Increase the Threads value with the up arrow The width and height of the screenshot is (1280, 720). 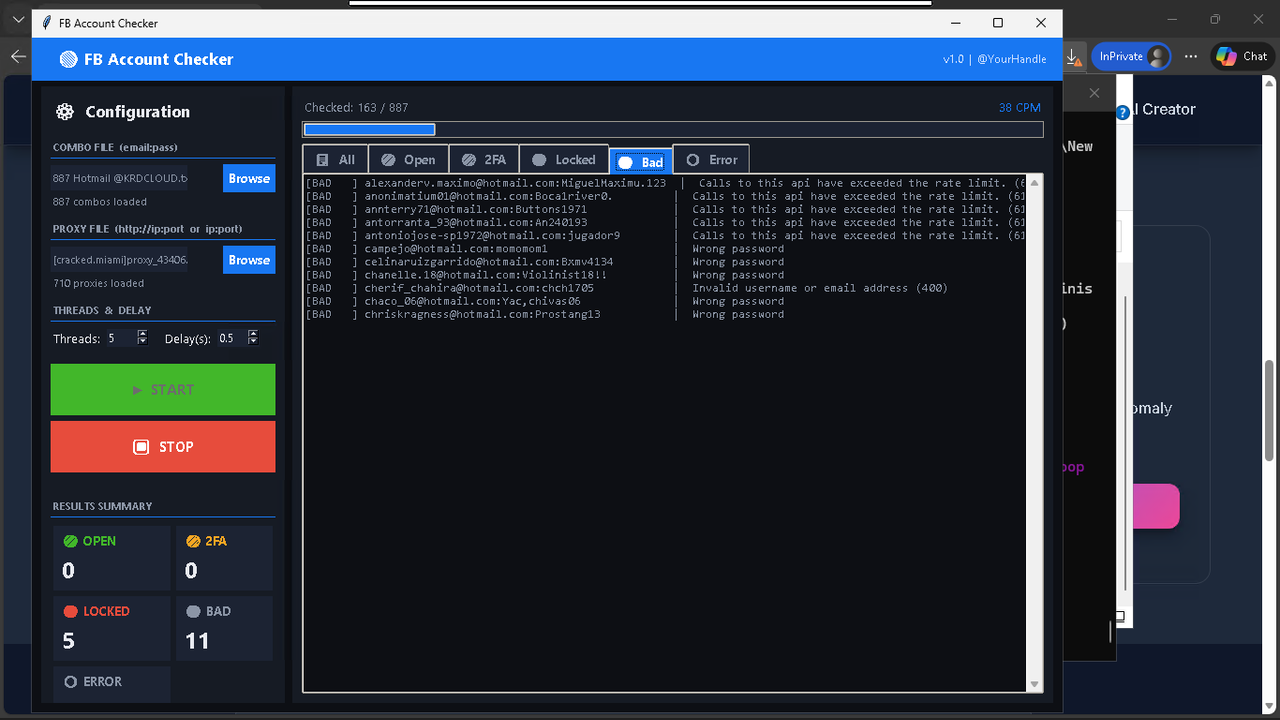[142, 334]
